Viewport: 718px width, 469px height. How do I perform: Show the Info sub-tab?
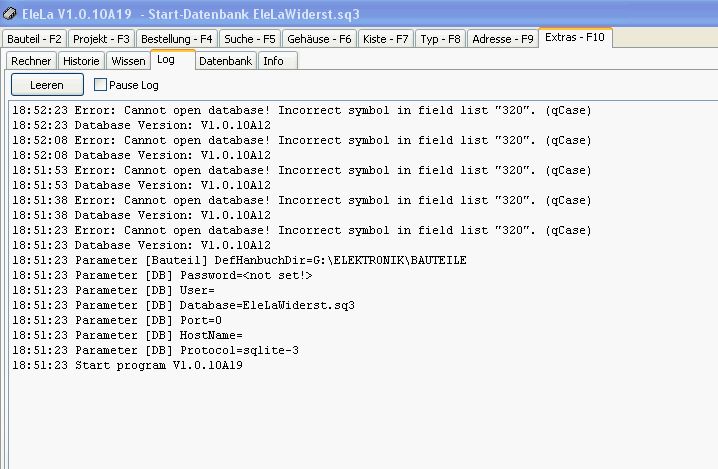click(x=273, y=61)
